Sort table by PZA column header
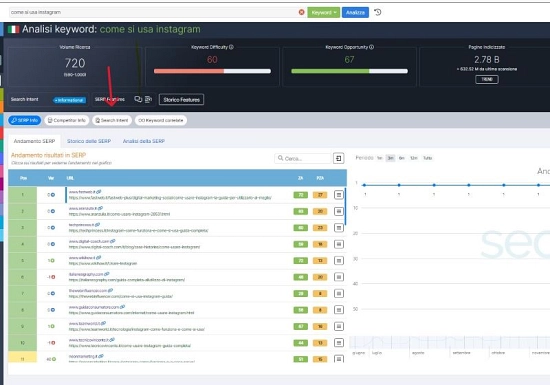Screen dimensions: 550x385 [320, 178]
